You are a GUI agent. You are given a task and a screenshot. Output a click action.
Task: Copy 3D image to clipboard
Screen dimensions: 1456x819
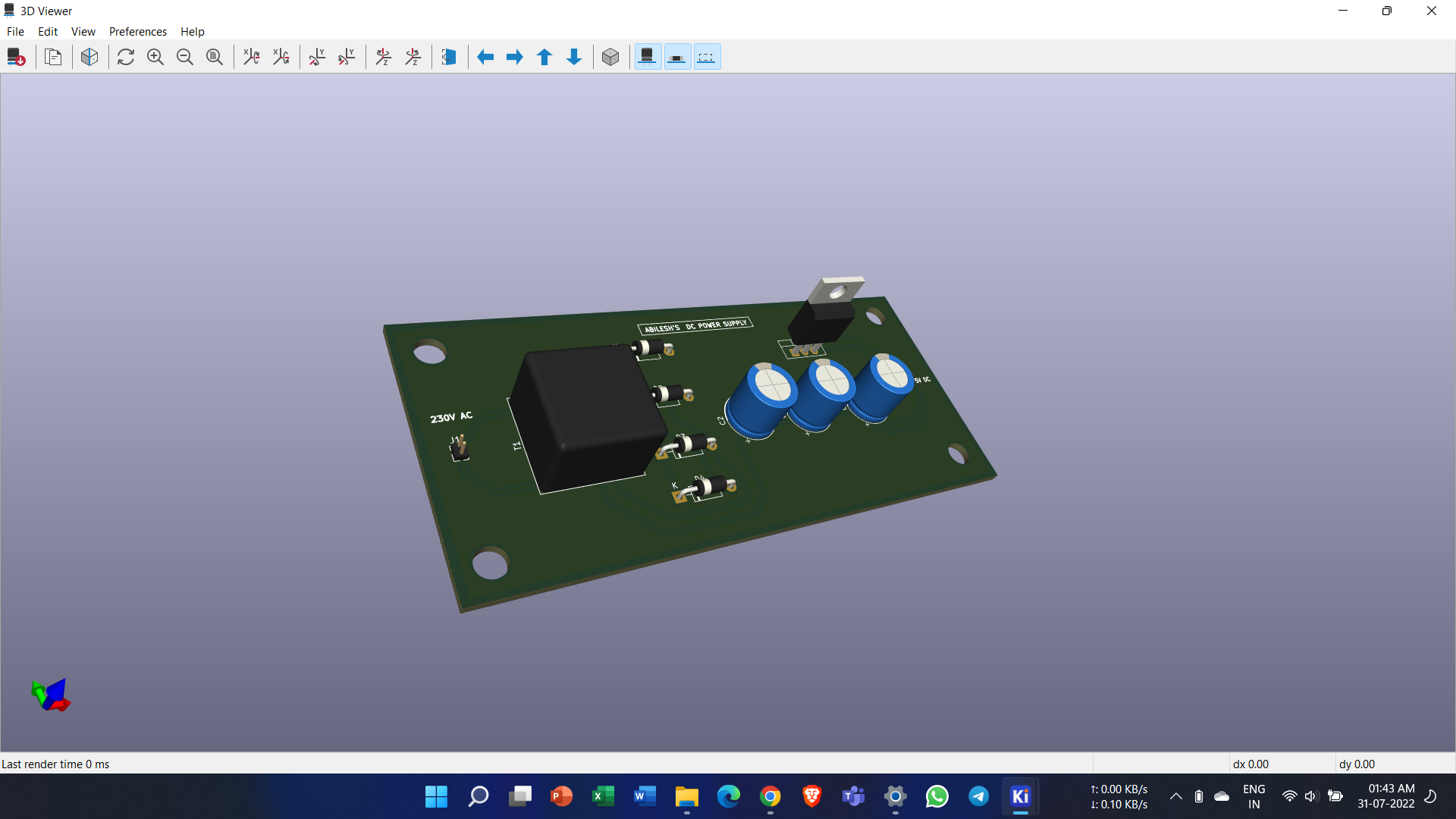click(53, 57)
